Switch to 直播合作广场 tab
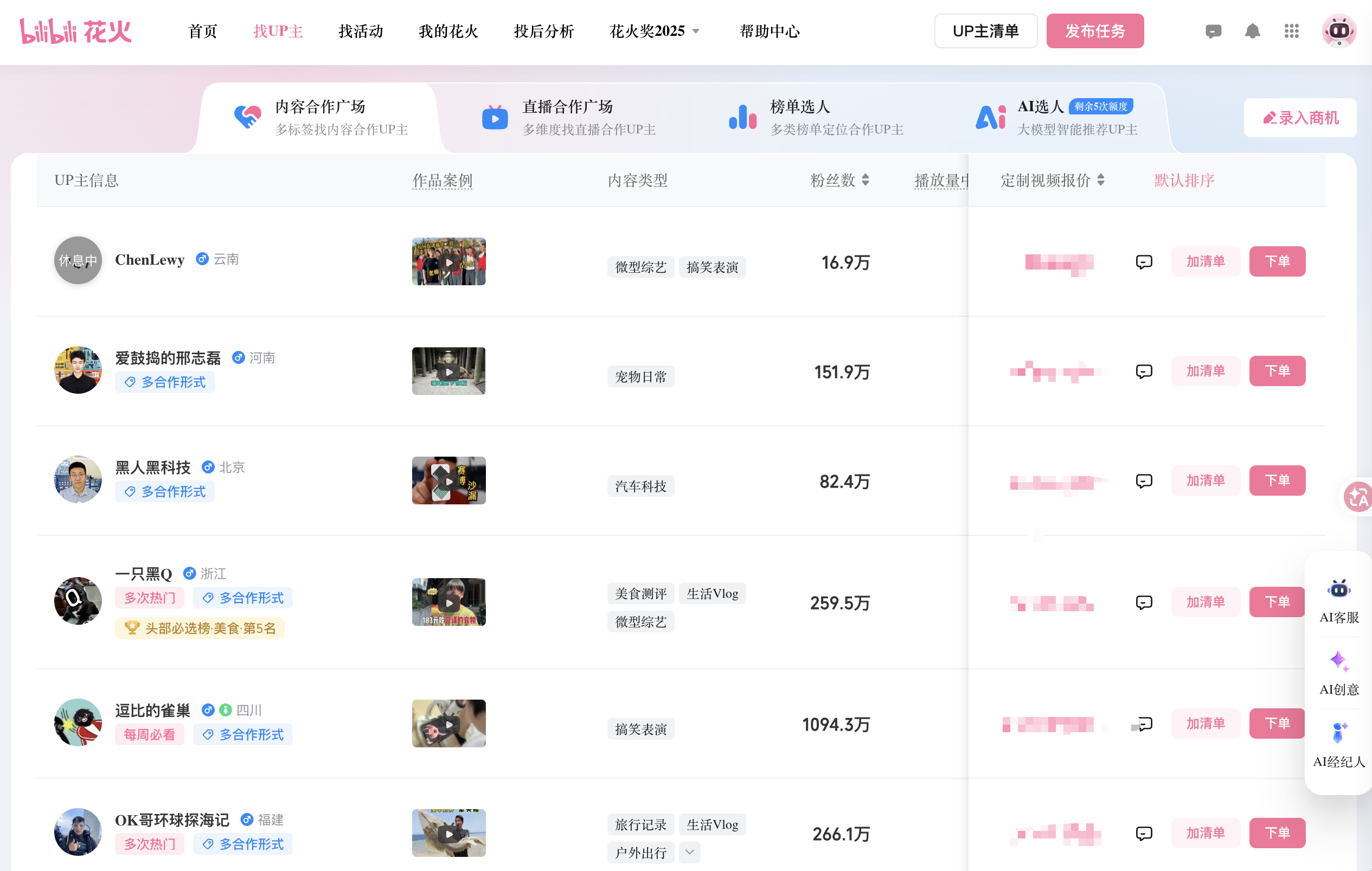Screen dimensions: 1372x871 coord(568,117)
